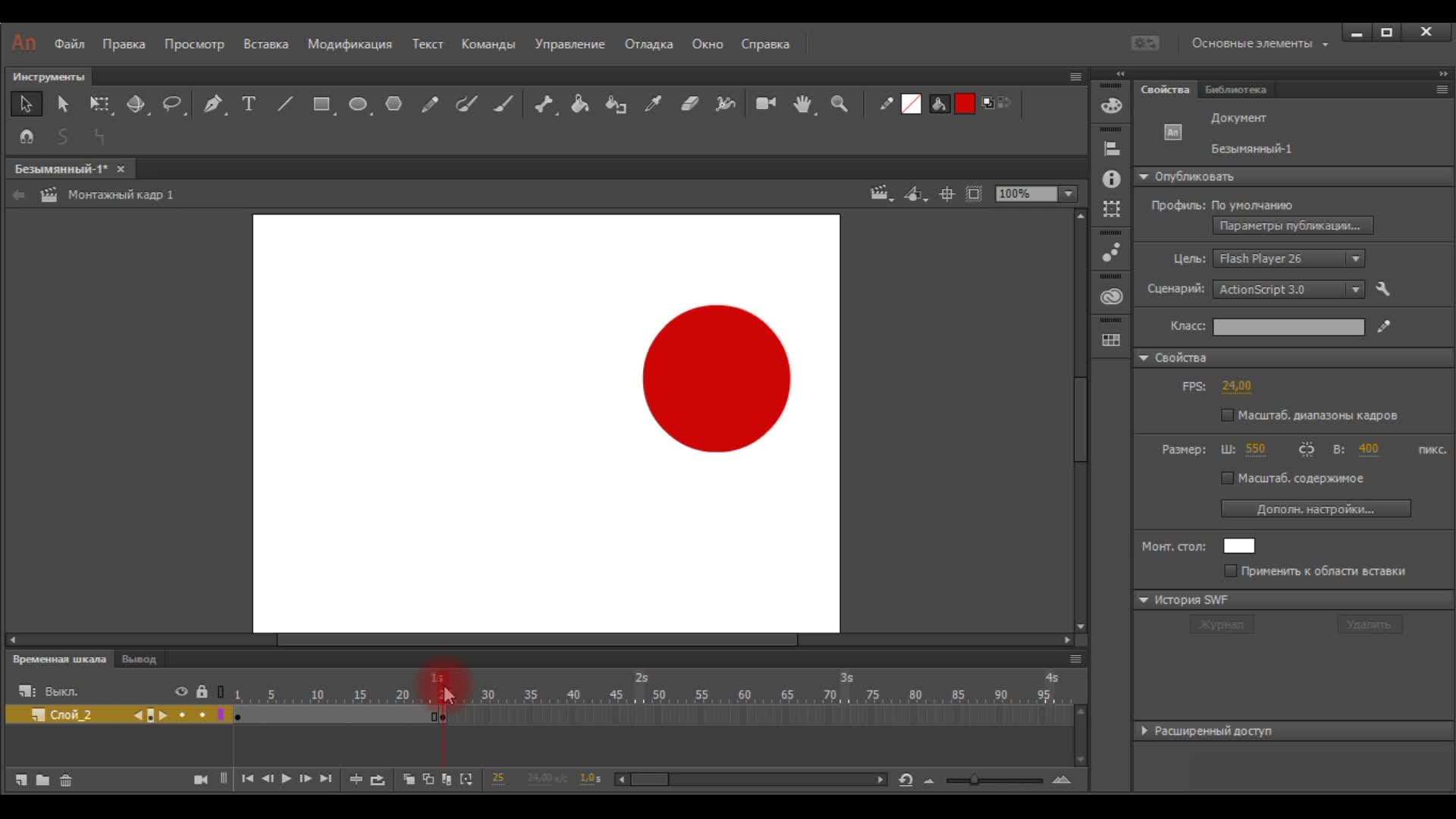Screen dimensions: 1456x819
Task: Open the Info panel icon
Action: tap(1111, 179)
